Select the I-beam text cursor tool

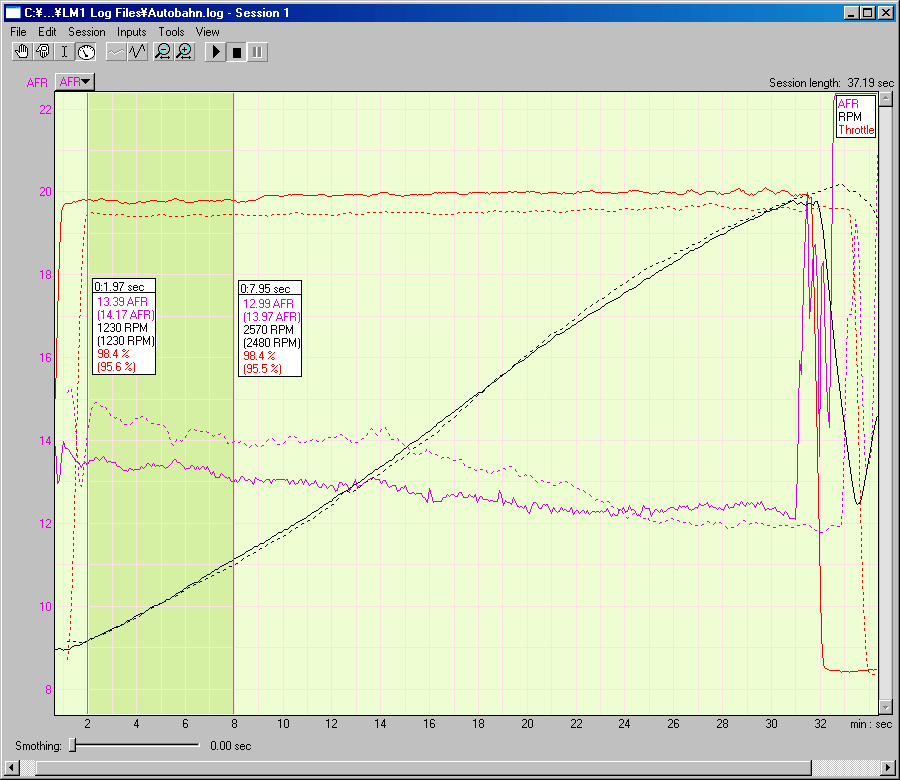pyautogui.click(x=64, y=52)
